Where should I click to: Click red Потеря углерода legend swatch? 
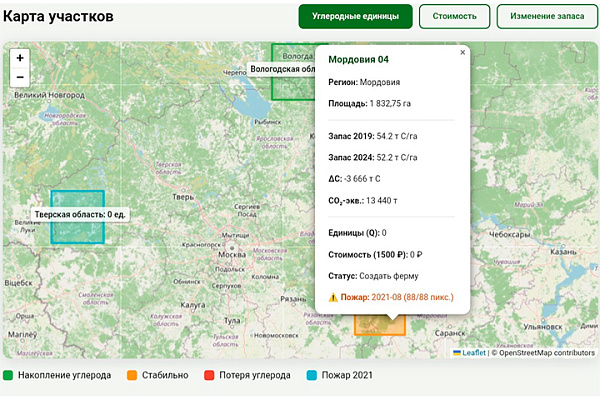pos(209,375)
